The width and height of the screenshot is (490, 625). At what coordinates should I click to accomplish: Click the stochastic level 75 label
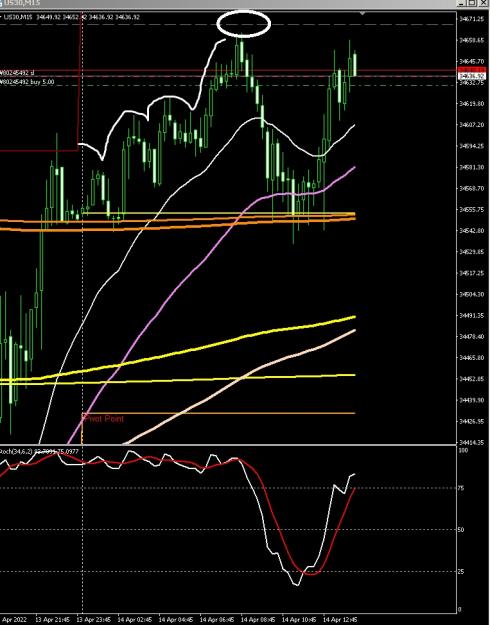462,488
